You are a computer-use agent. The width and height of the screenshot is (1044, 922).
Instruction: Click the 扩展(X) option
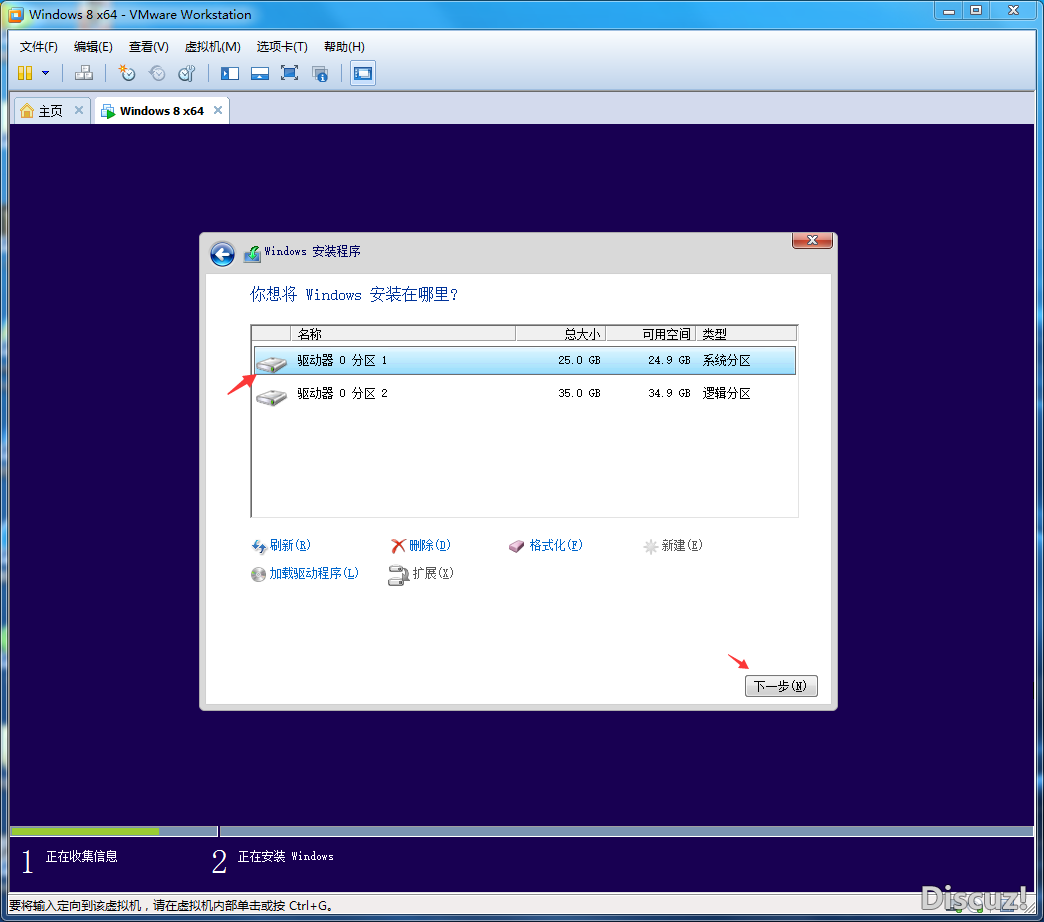pyautogui.click(x=433, y=573)
